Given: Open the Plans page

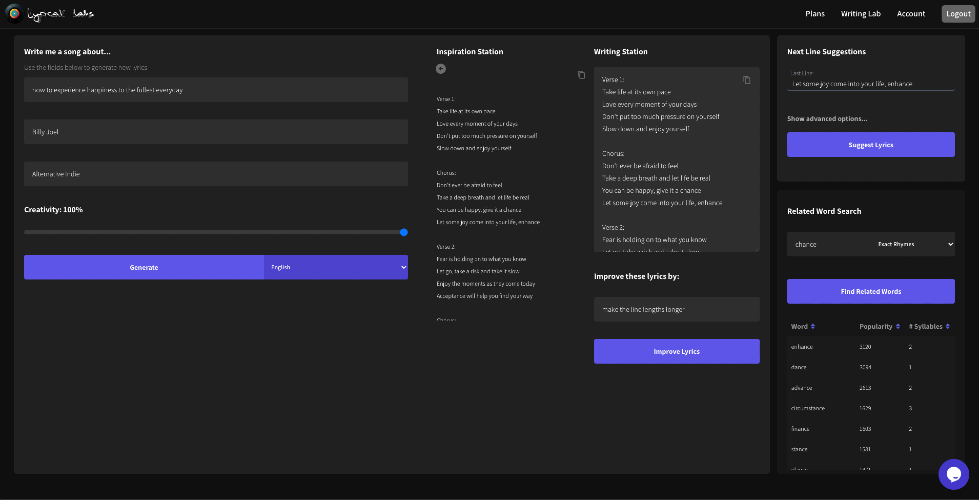Looking at the screenshot, I should click(815, 14).
